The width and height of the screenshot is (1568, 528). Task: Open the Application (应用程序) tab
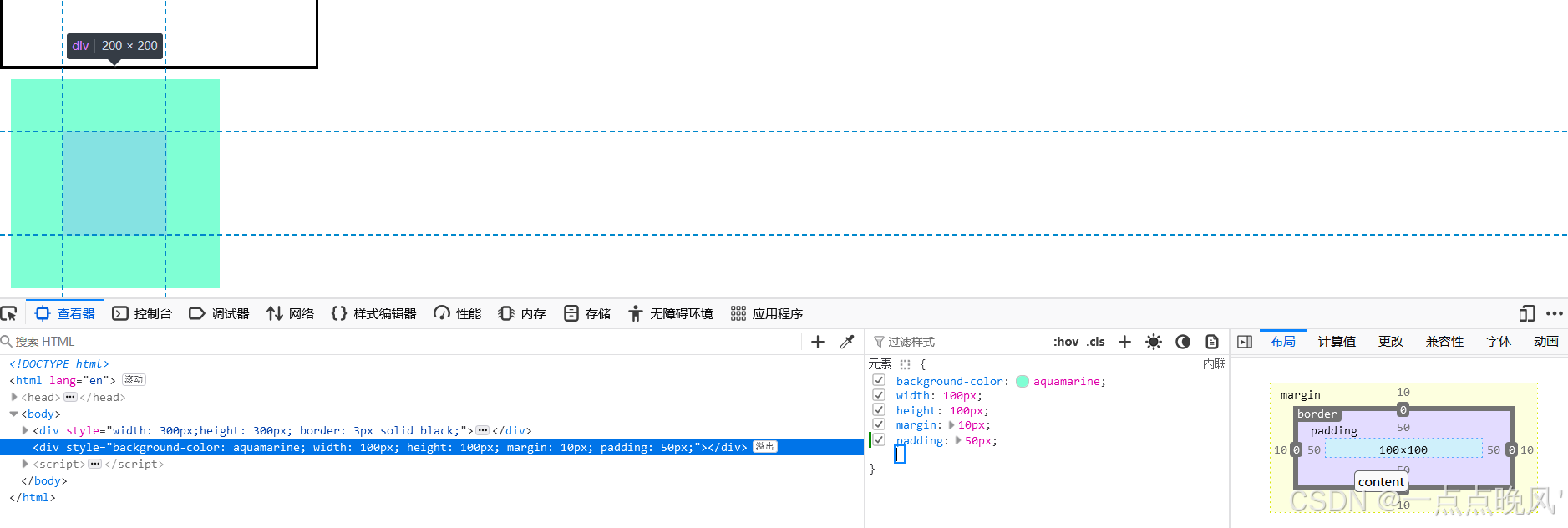(767, 314)
